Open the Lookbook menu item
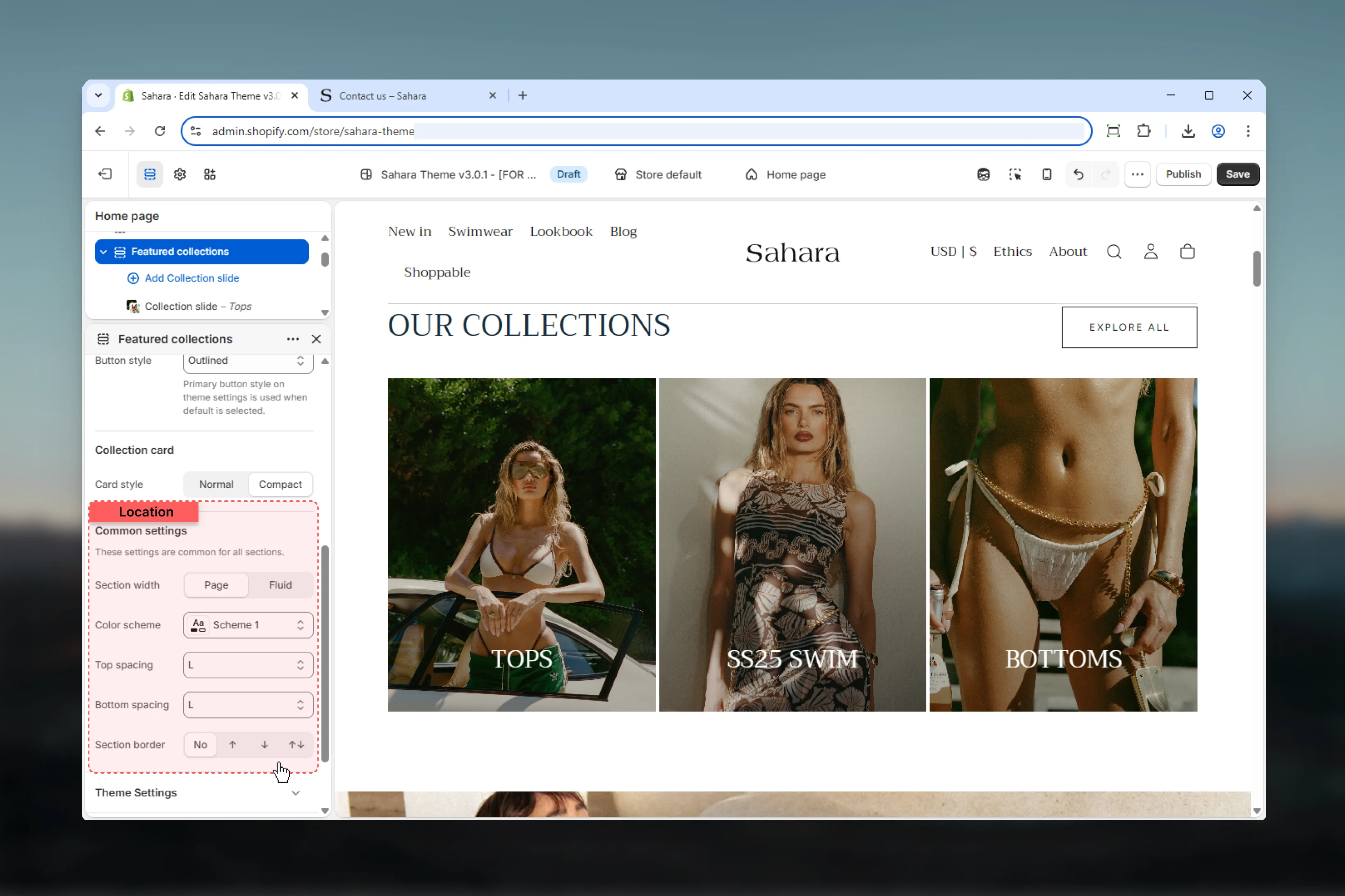 [x=561, y=232]
